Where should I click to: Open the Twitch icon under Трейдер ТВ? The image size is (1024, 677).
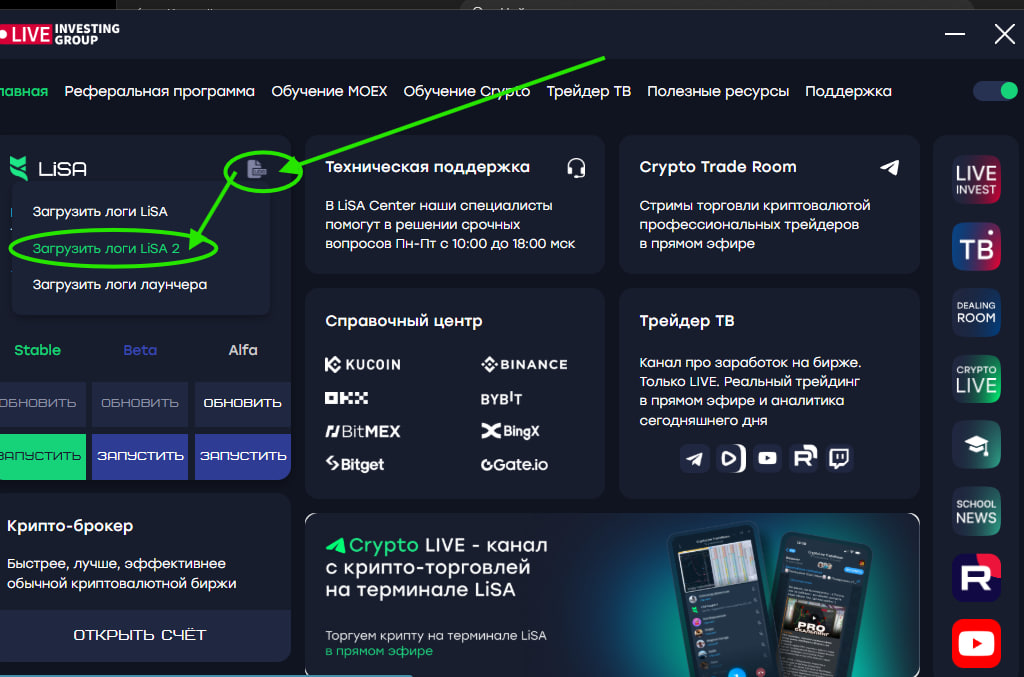839,458
